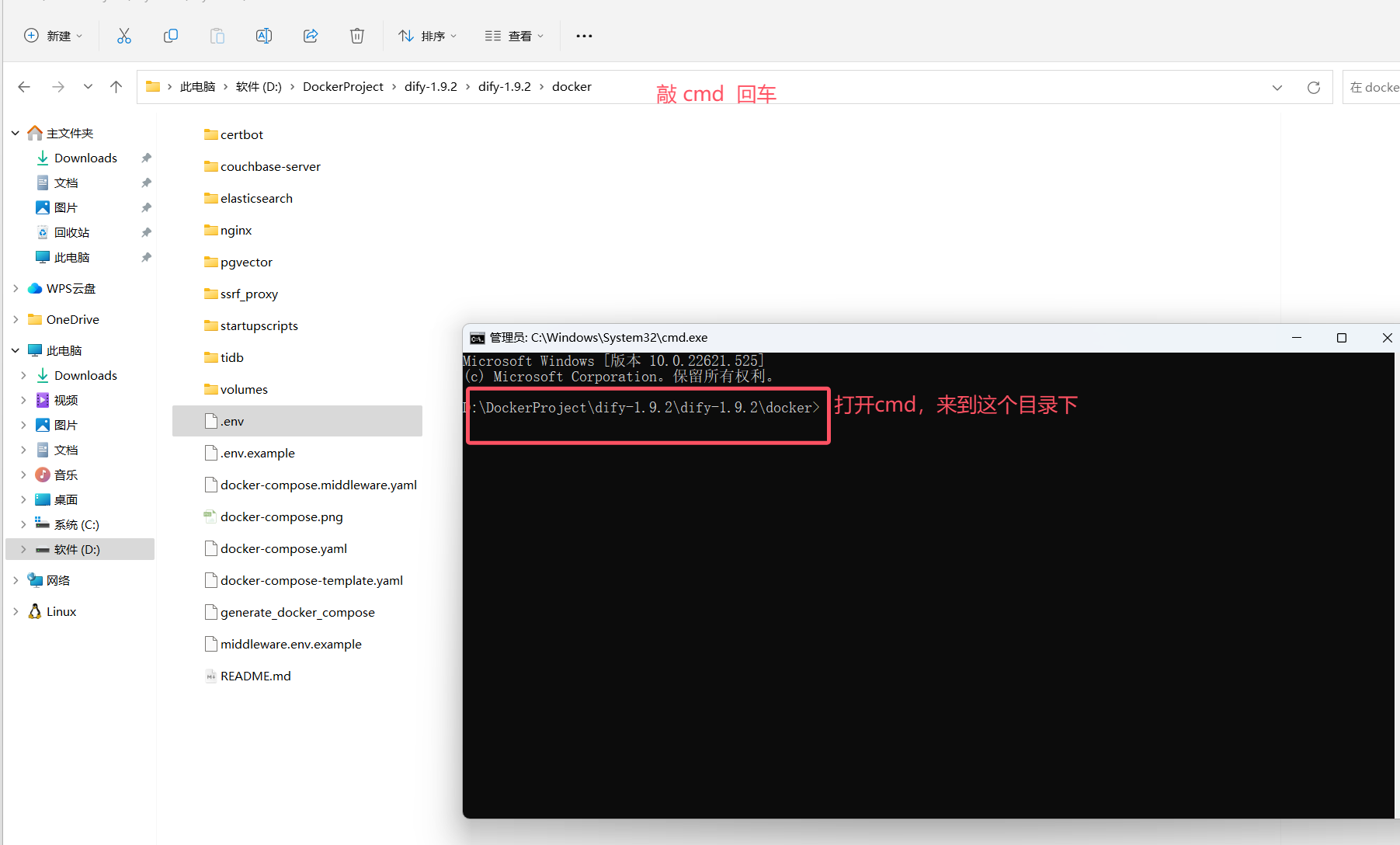Expand address bar history dropdown
The image size is (1400, 845).
(x=1277, y=88)
